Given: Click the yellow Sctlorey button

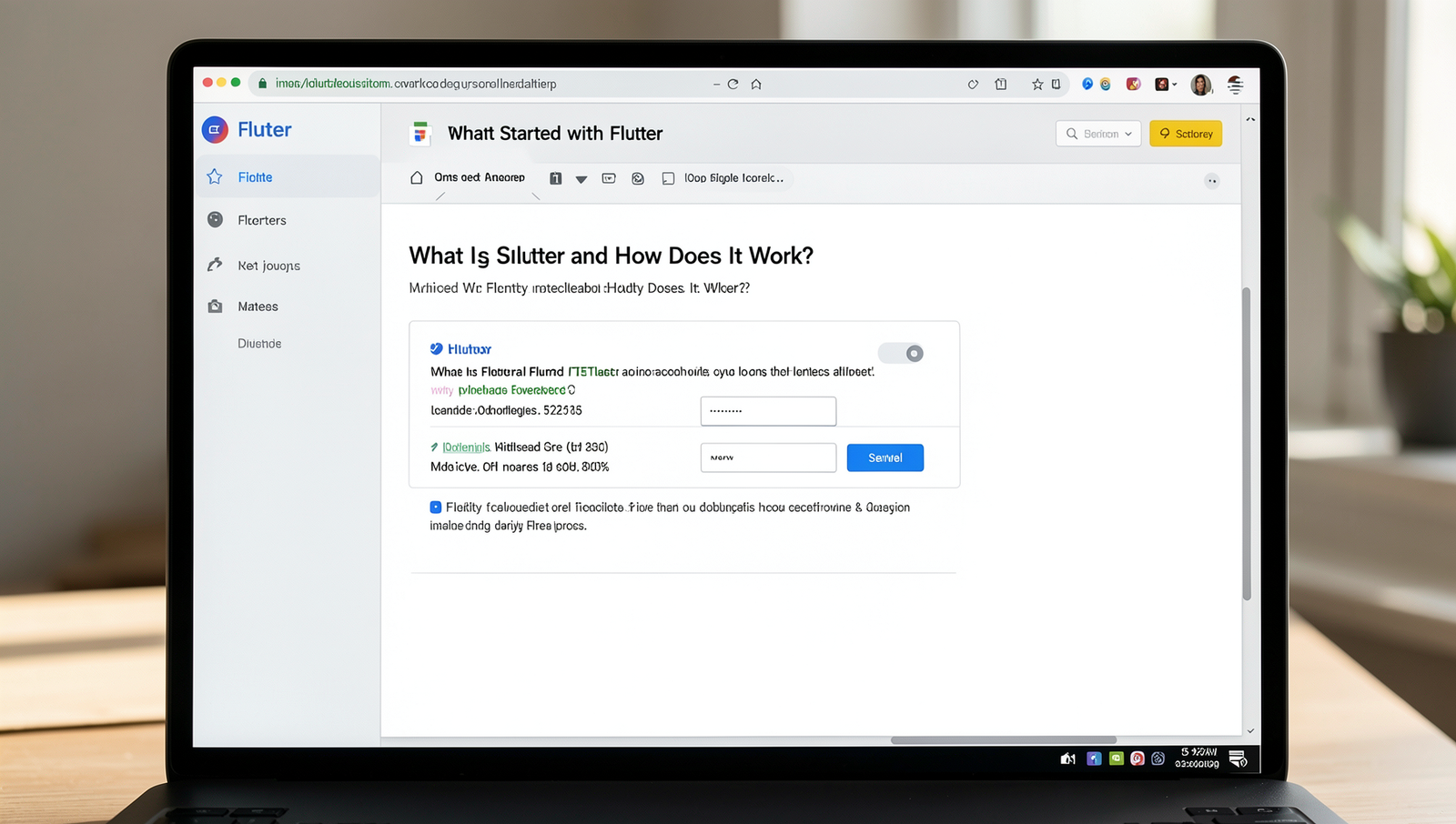Looking at the screenshot, I should click(1186, 134).
